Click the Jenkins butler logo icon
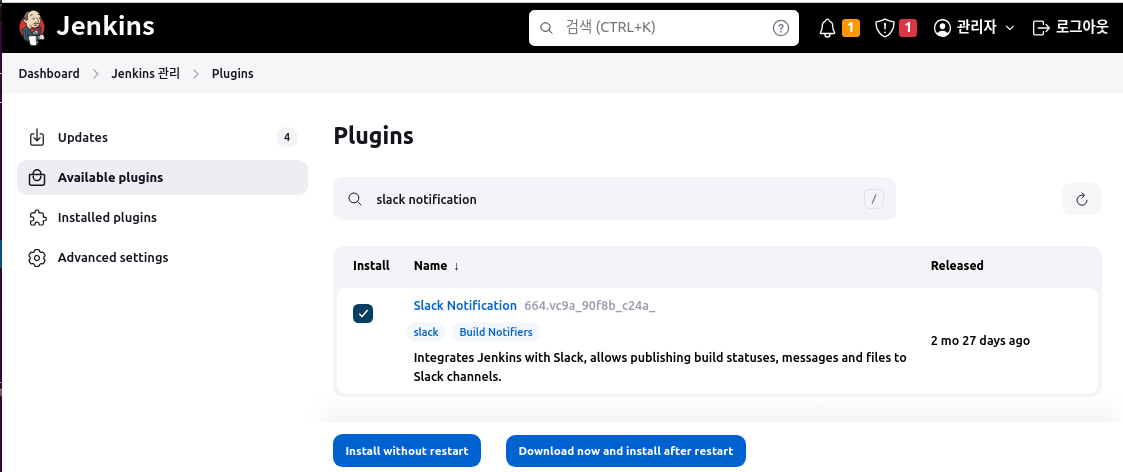 (x=32, y=27)
